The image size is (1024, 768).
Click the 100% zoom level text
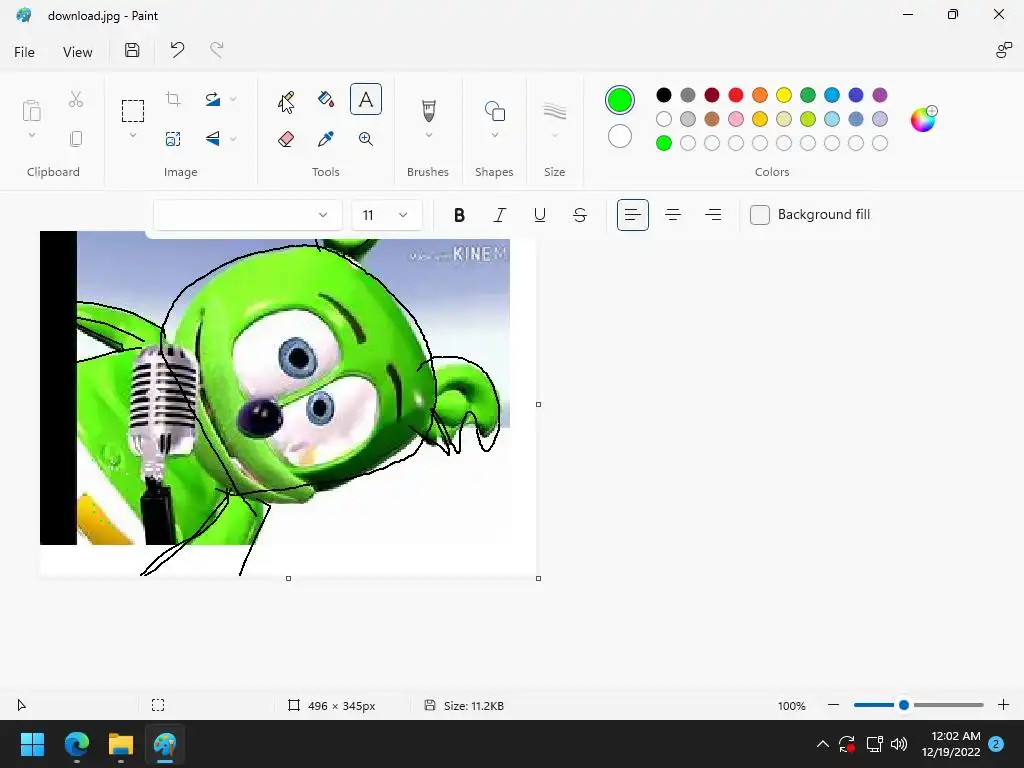[792, 705]
